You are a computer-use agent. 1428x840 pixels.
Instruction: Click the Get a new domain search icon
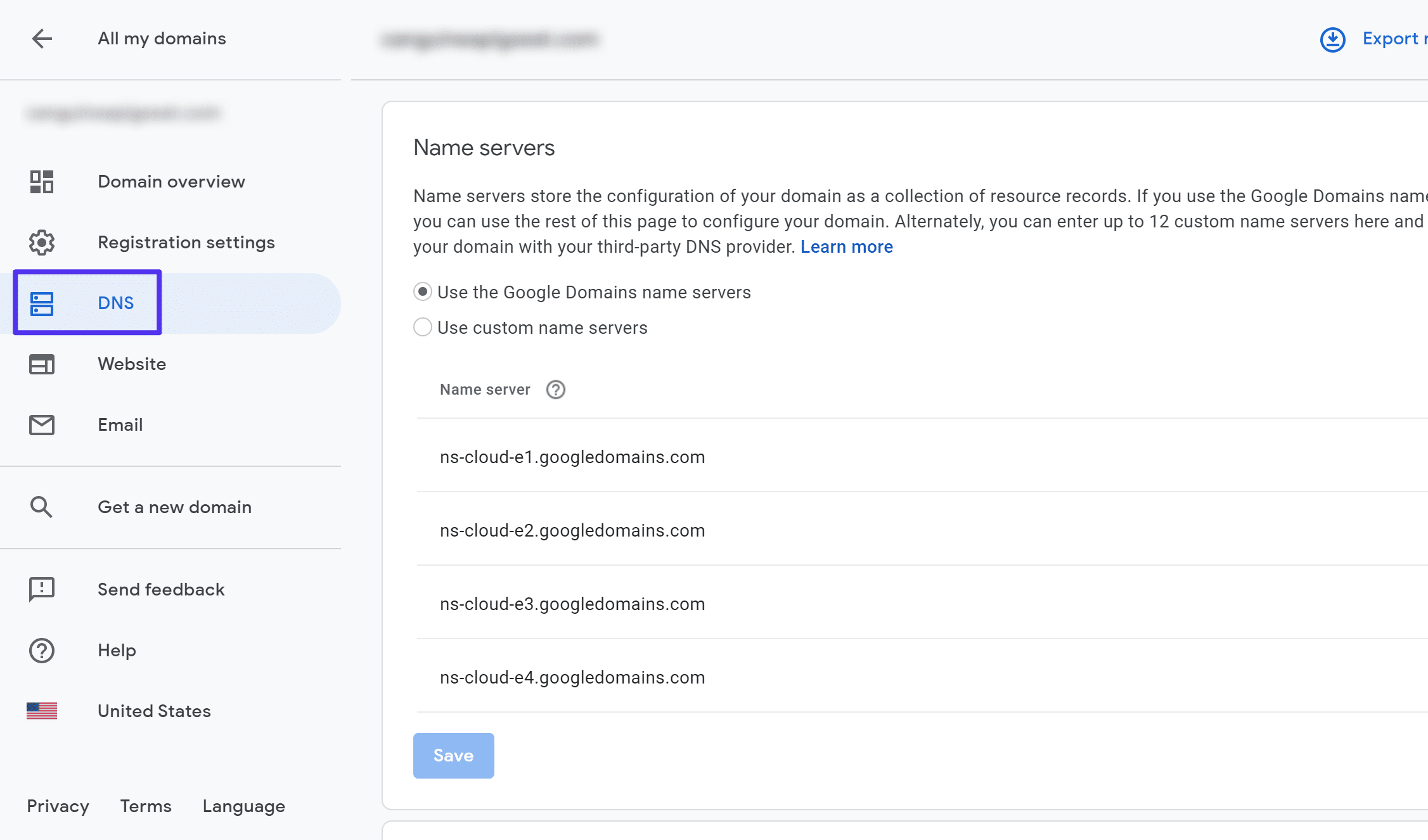(41, 506)
